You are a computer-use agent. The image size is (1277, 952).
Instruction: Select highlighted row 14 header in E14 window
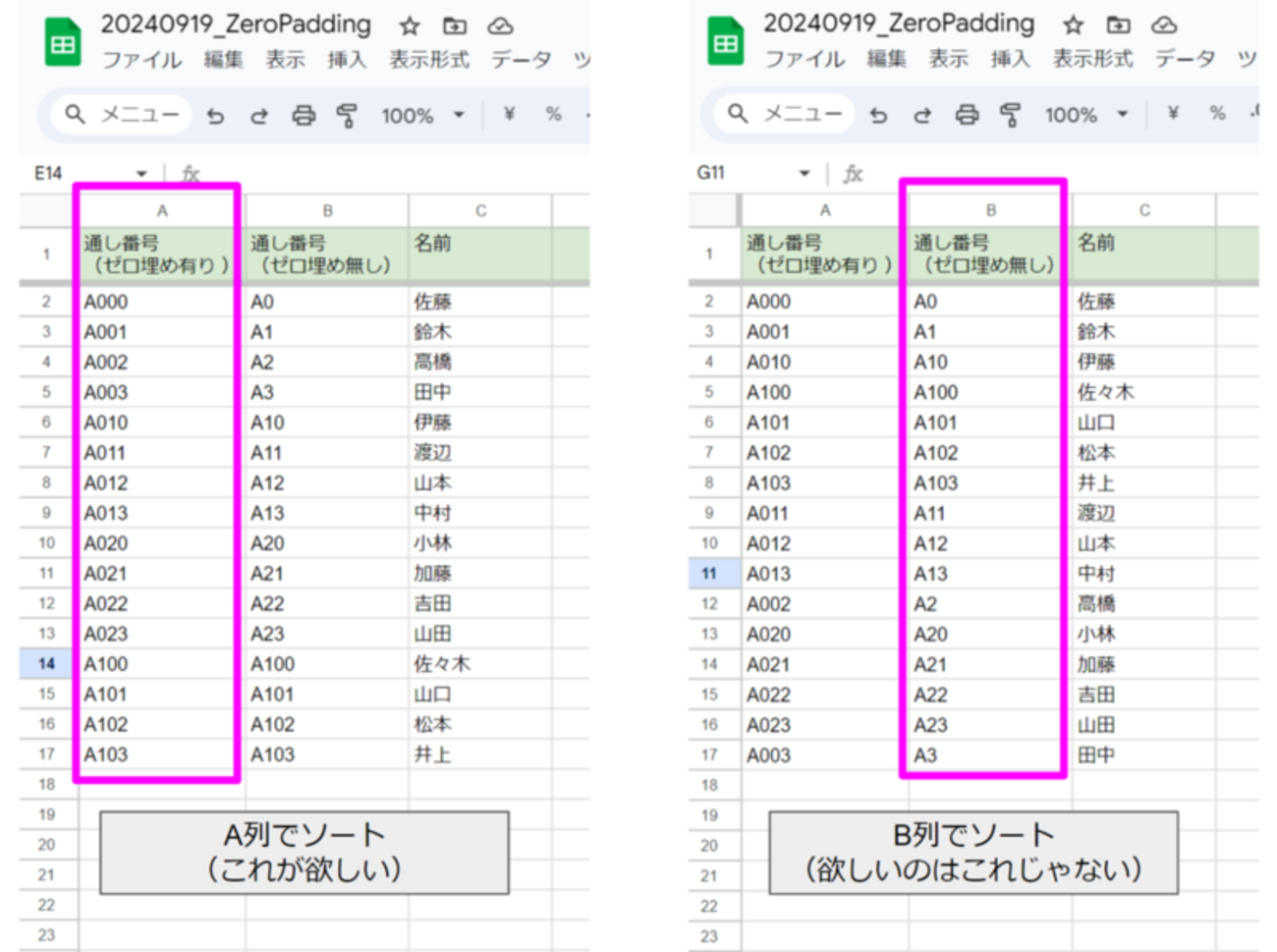(47, 664)
